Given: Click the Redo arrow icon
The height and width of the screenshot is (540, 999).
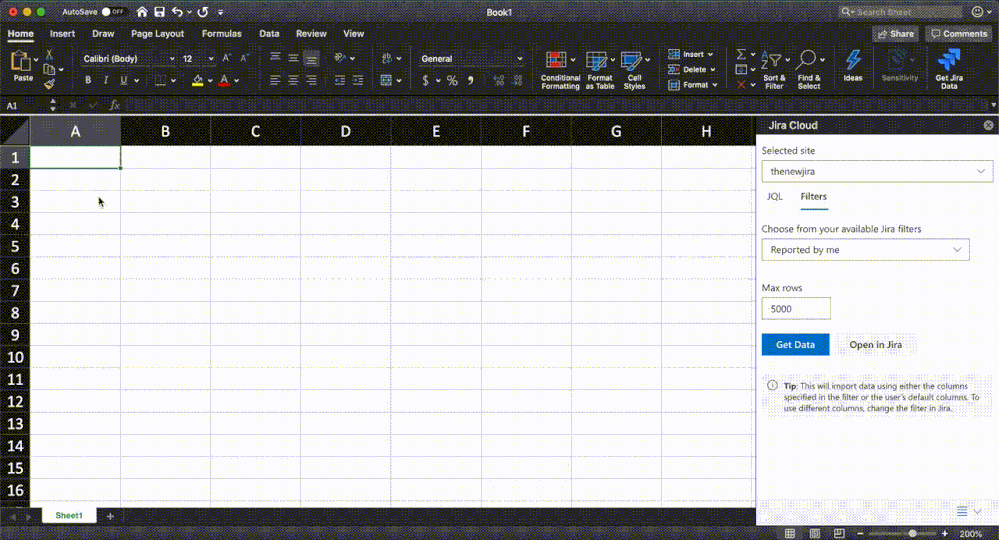Looking at the screenshot, I should pyautogui.click(x=203, y=11).
